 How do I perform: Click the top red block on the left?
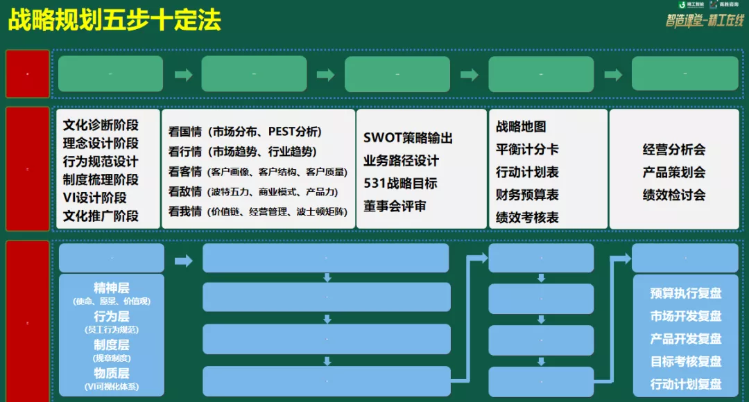[x=27, y=74]
